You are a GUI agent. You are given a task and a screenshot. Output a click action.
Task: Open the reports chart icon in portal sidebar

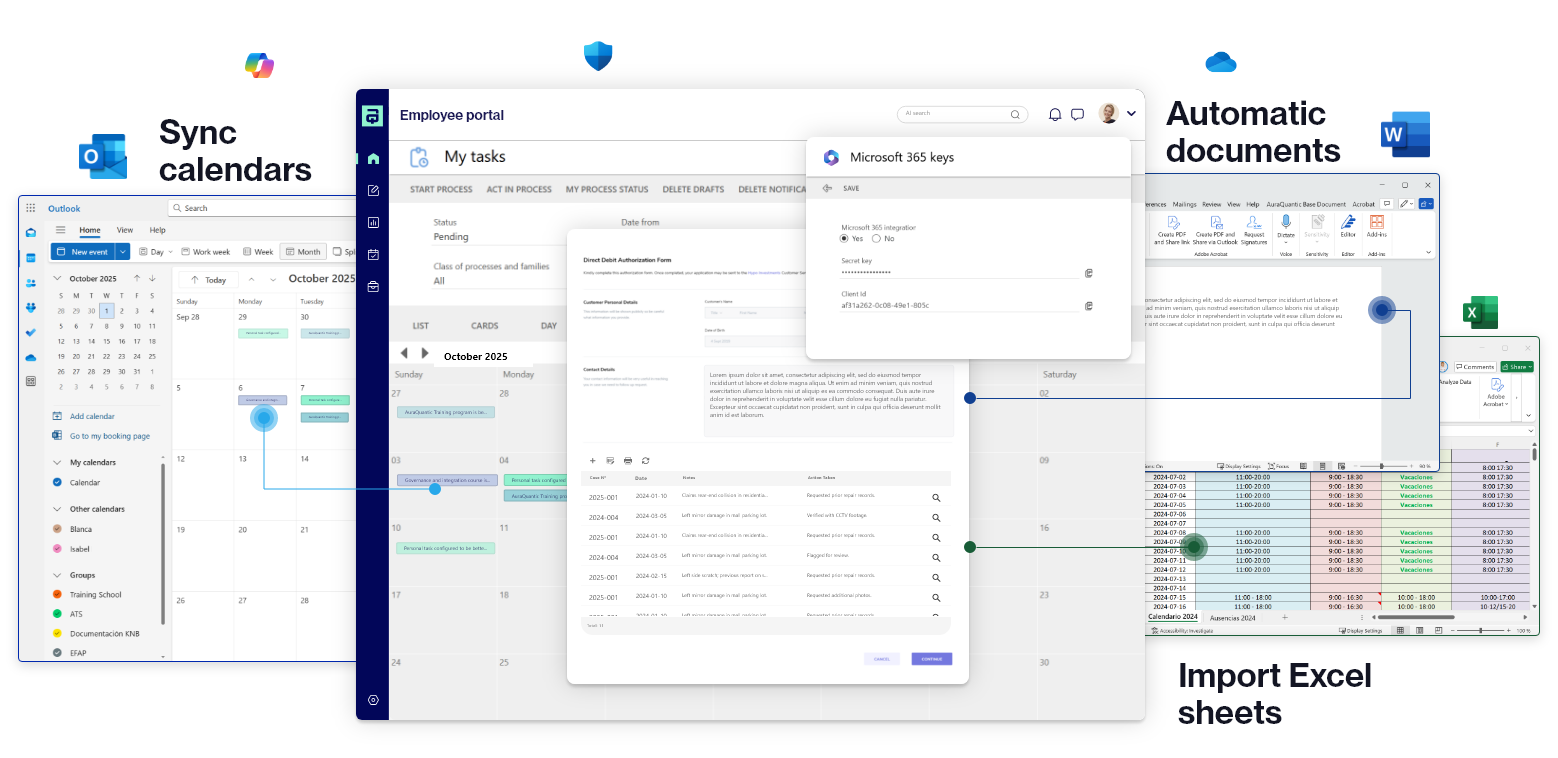(x=372, y=222)
